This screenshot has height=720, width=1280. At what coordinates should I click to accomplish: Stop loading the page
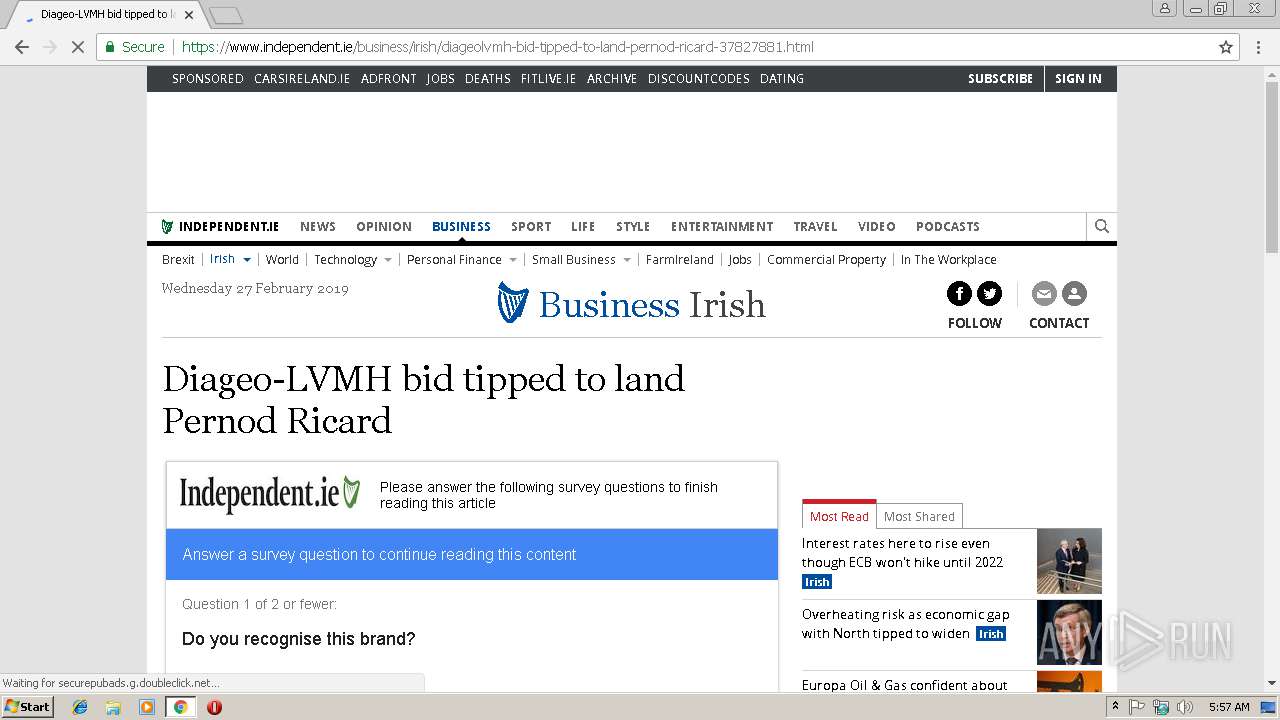(x=78, y=47)
